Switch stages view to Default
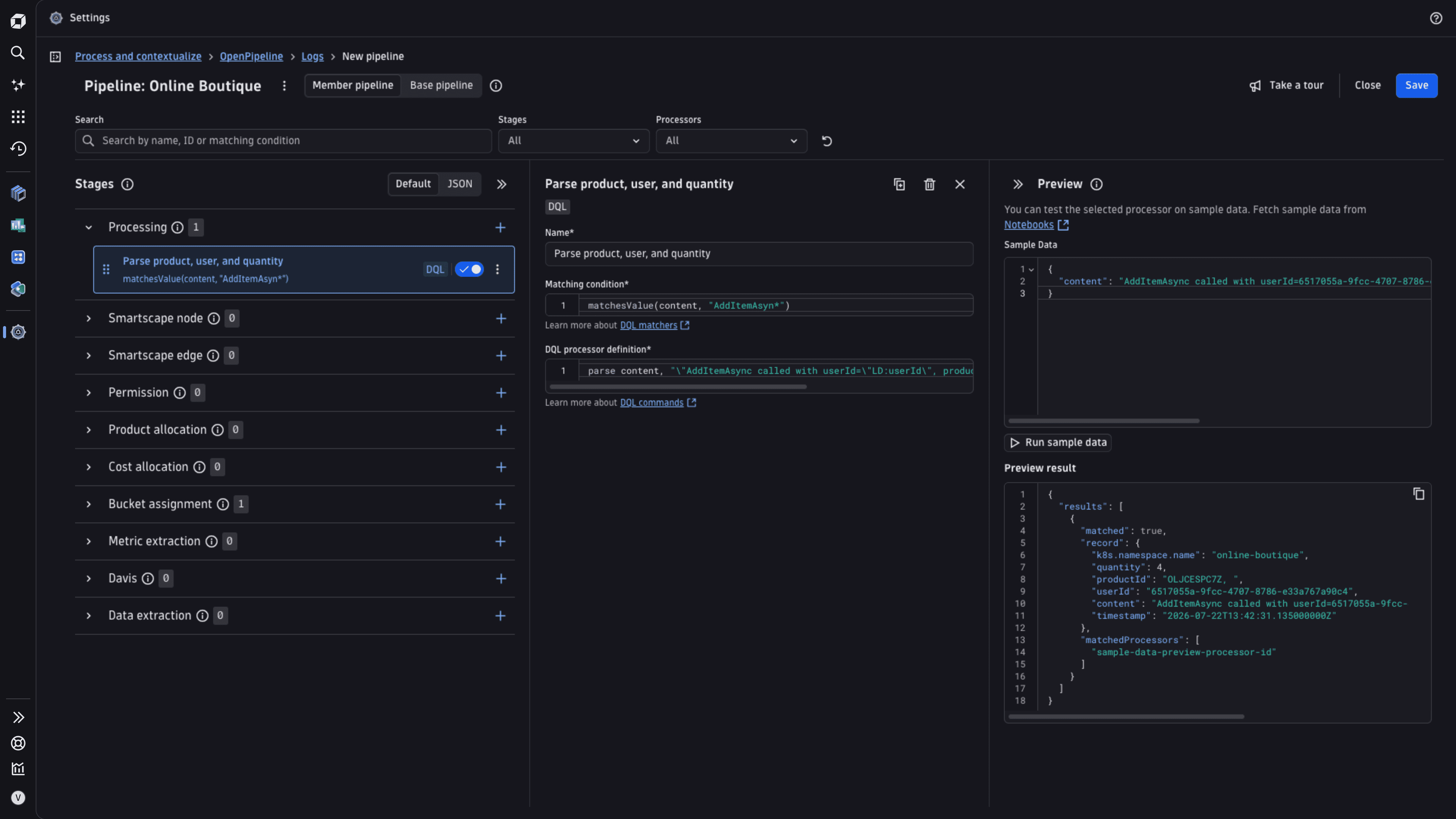The height and width of the screenshot is (819, 1456). pos(413,184)
